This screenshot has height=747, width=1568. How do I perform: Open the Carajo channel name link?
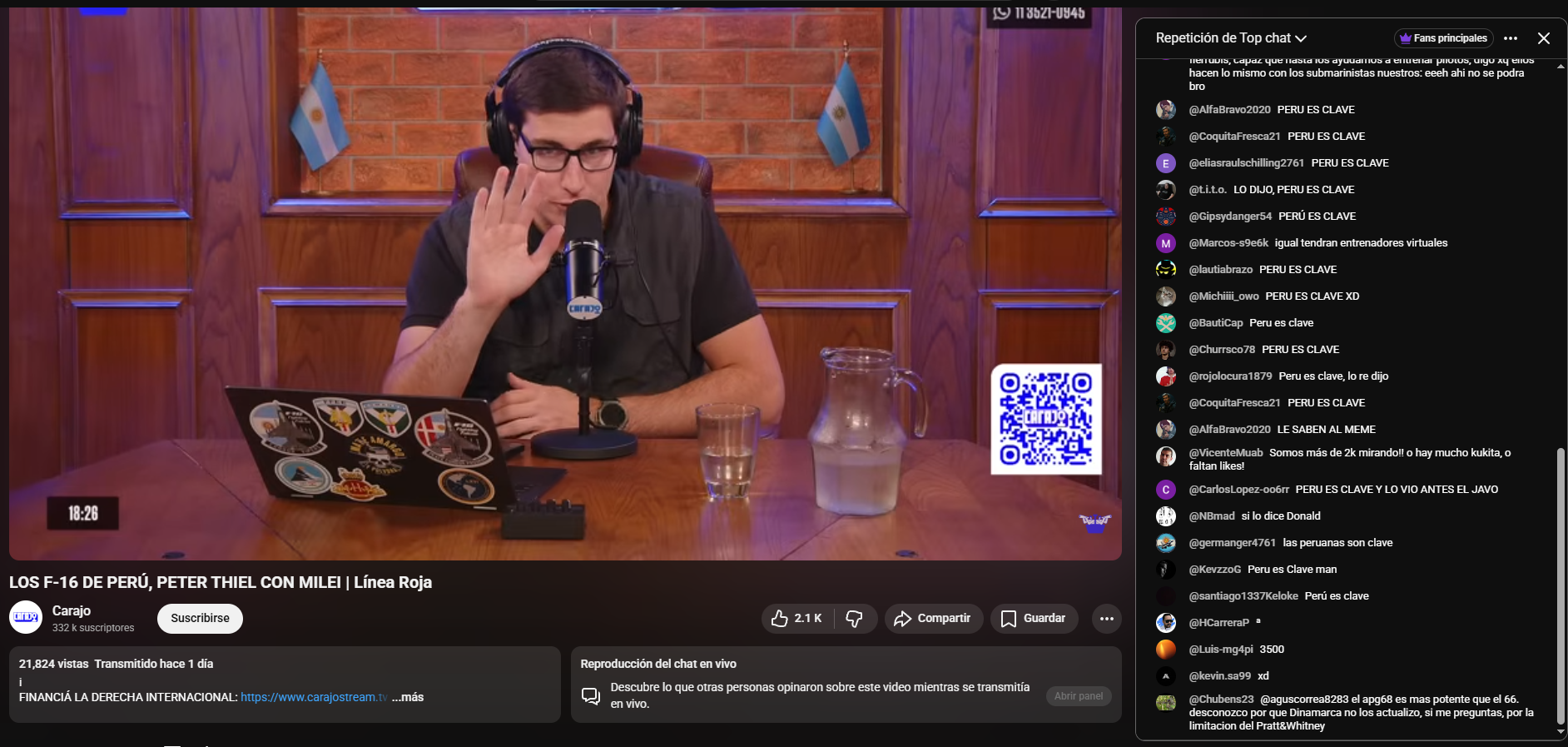72,610
